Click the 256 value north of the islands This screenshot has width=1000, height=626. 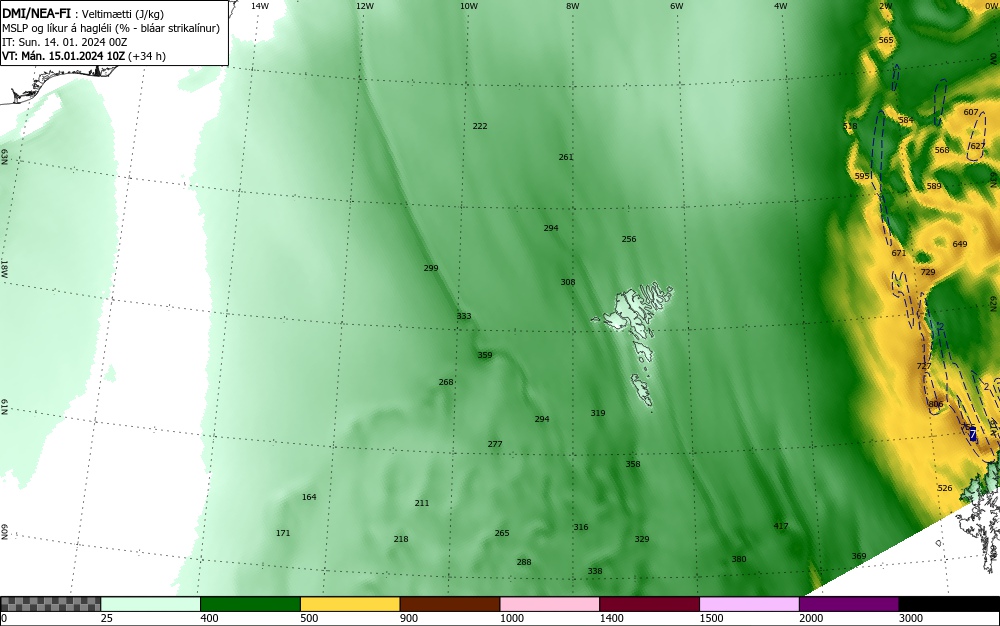point(629,239)
